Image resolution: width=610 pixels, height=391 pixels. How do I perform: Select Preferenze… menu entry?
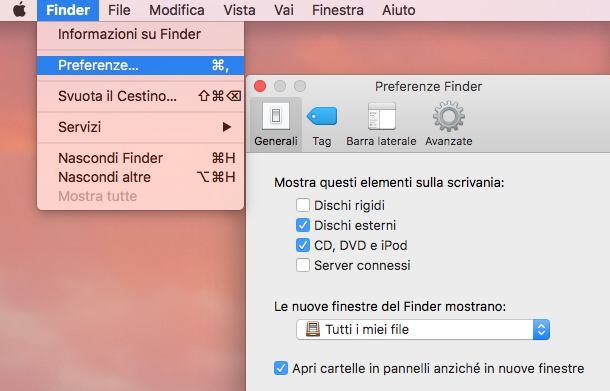tap(140, 65)
